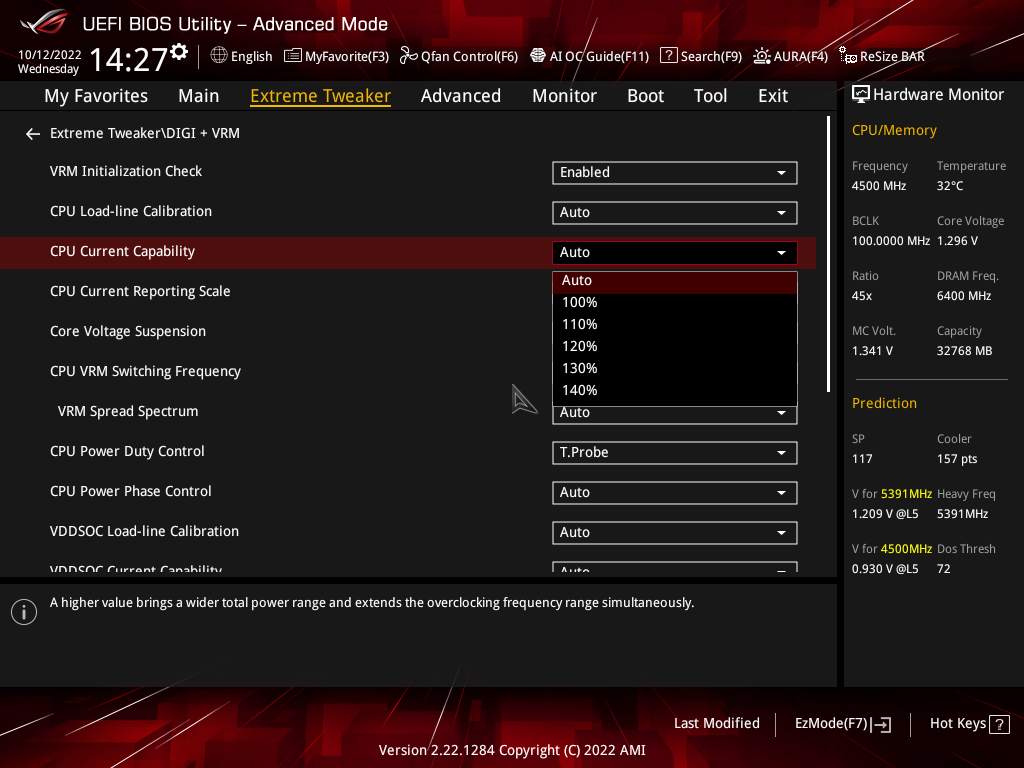The width and height of the screenshot is (1024, 768).
Task: Click the Hot Keys question mark icon
Action: coord(999,724)
